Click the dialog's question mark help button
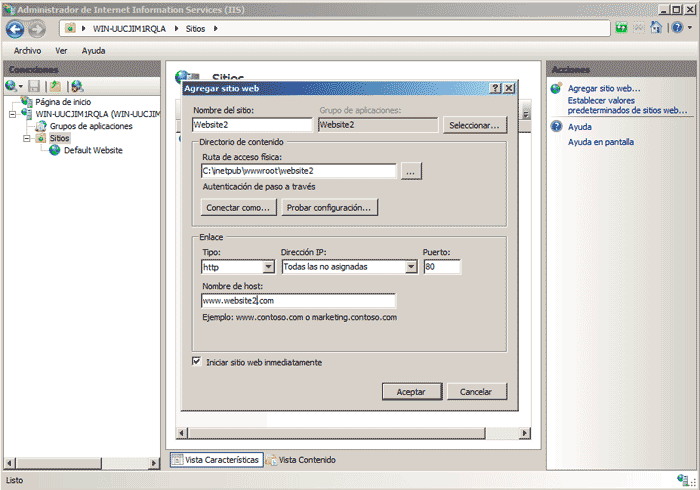 pos(496,88)
